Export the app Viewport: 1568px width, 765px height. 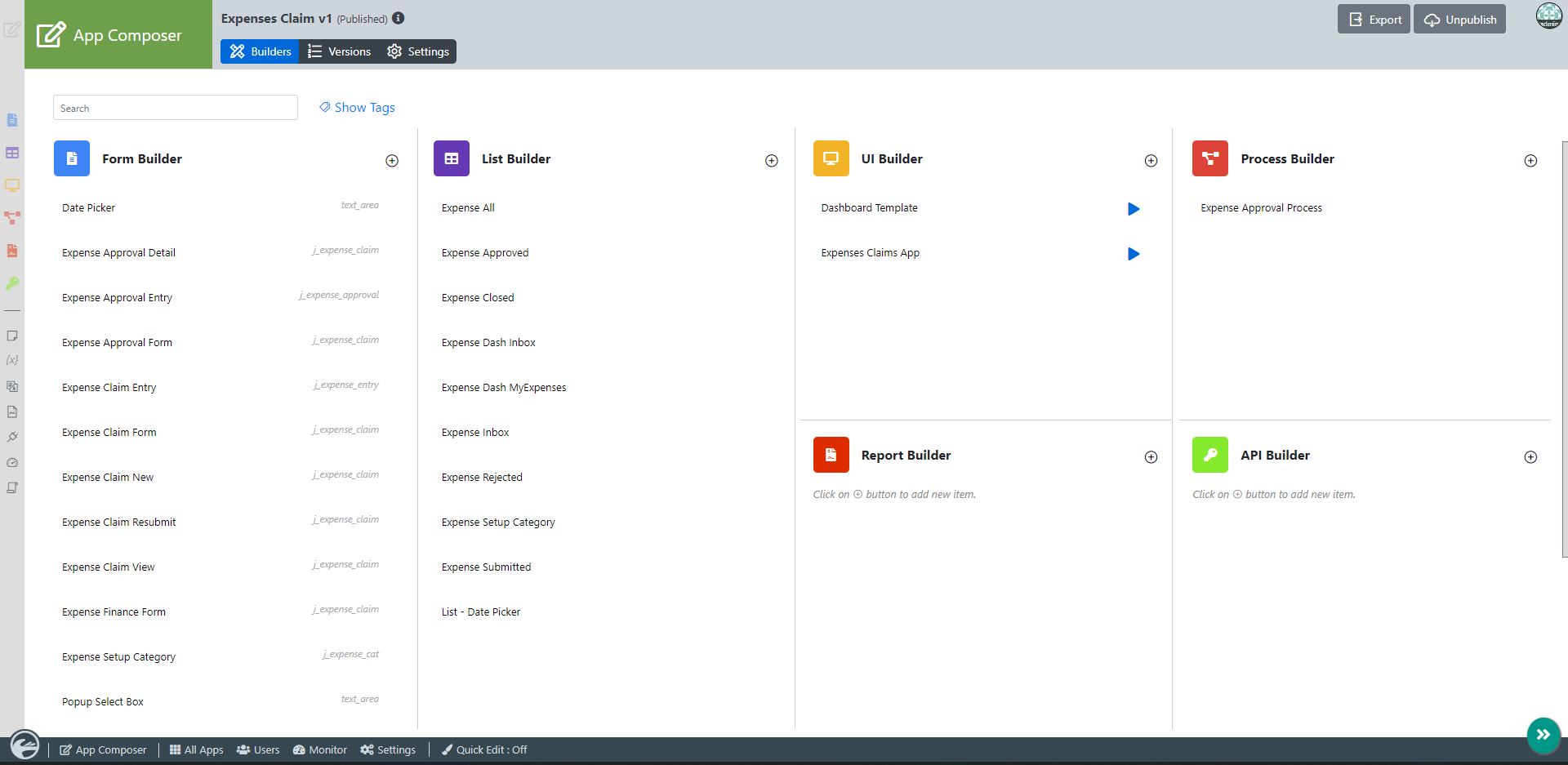point(1374,20)
